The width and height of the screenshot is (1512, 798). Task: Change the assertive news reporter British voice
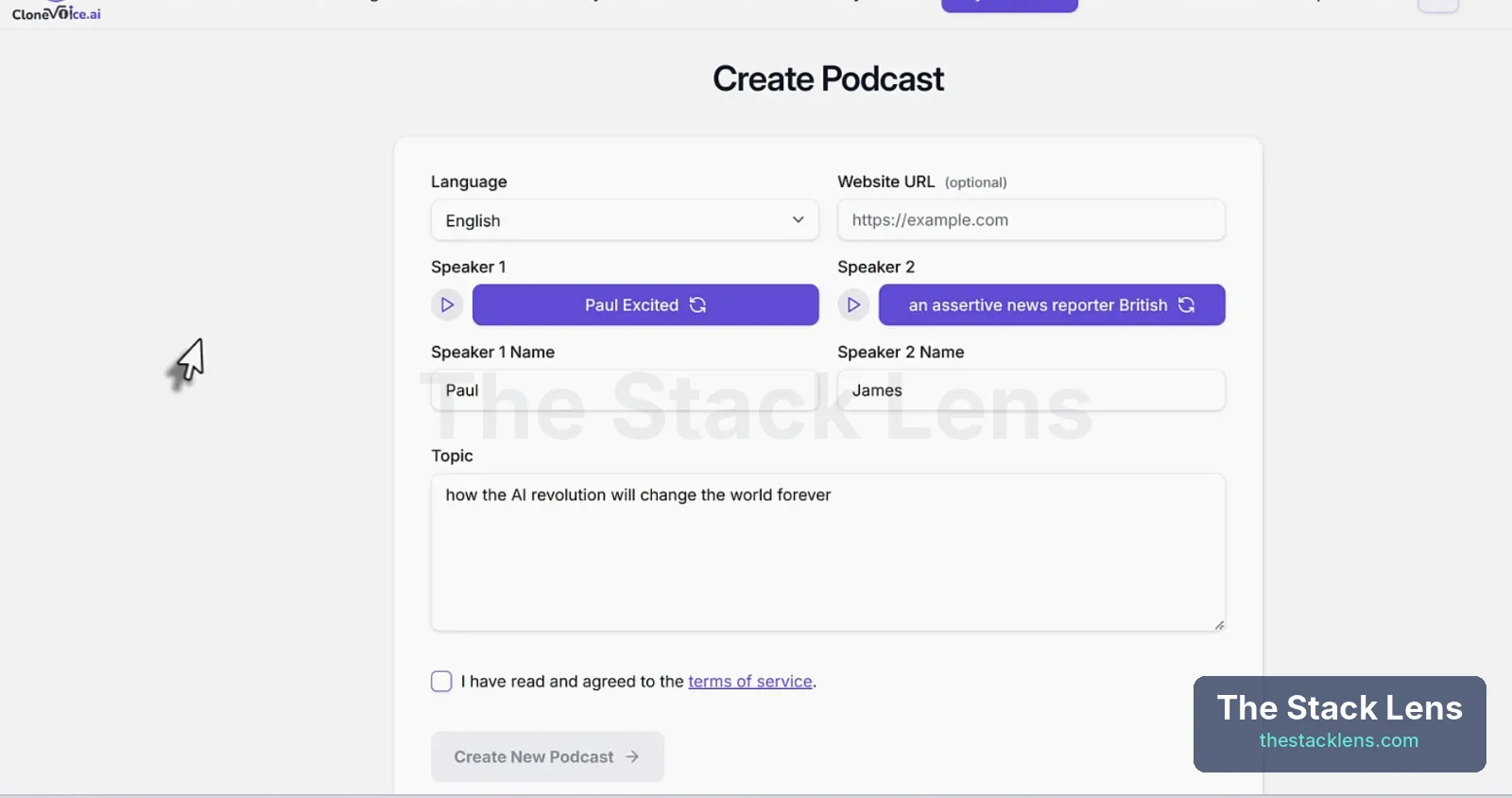tap(1052, 305)
